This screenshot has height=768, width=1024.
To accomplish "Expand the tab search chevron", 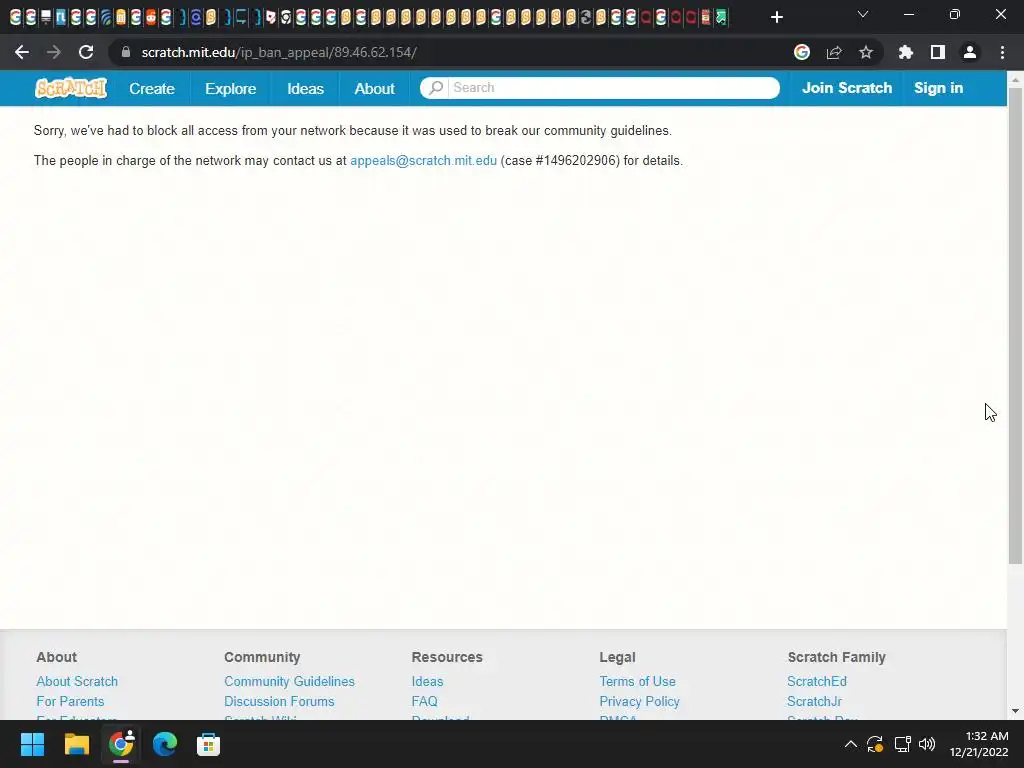I will pyautogui.click(x=863, y=14).
